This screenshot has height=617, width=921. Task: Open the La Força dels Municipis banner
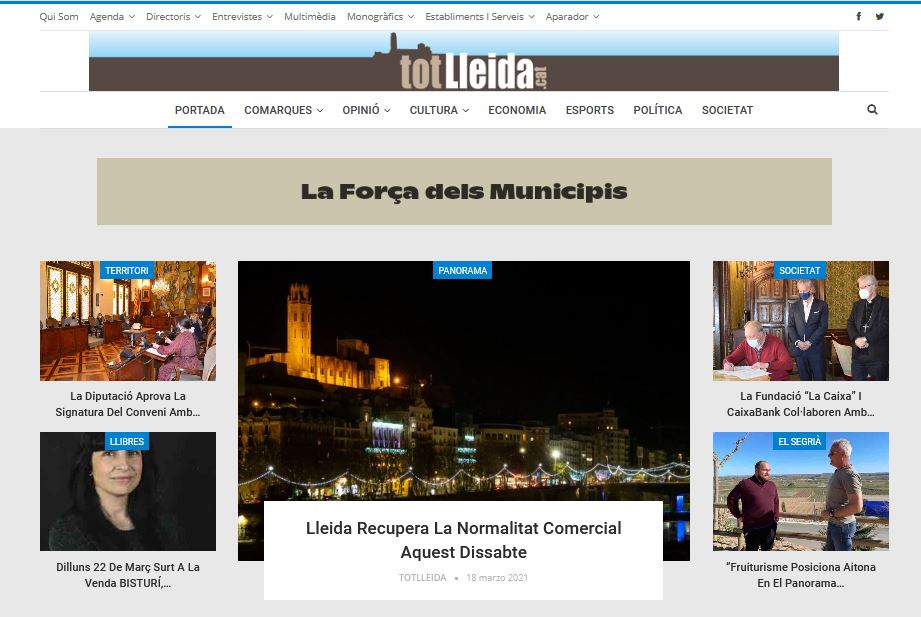[x=463, y=191]
